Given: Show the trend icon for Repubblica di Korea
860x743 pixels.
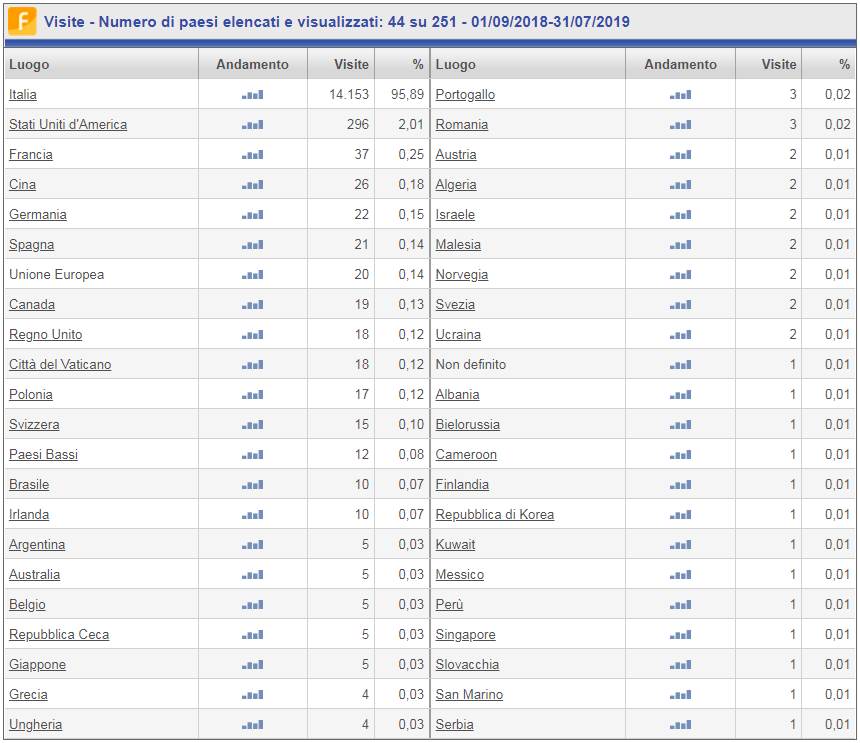Looking at the screenshot, I should point(680,515).
